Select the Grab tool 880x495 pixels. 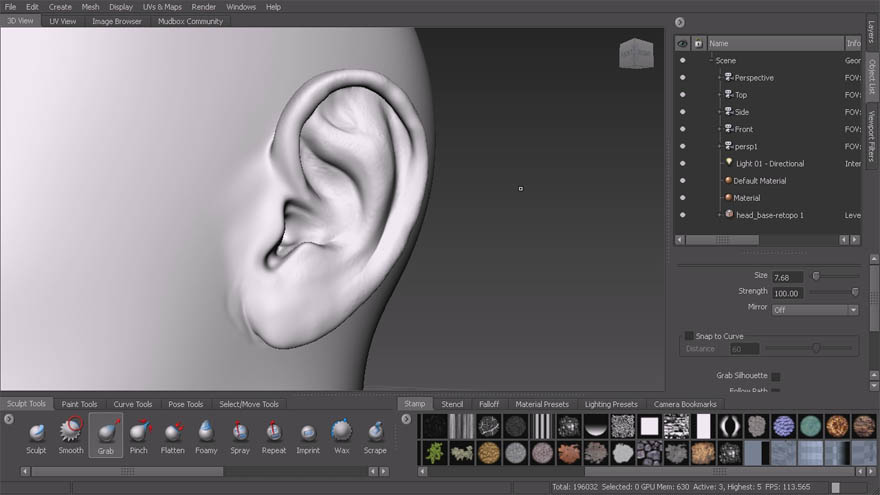click(106, 436)
